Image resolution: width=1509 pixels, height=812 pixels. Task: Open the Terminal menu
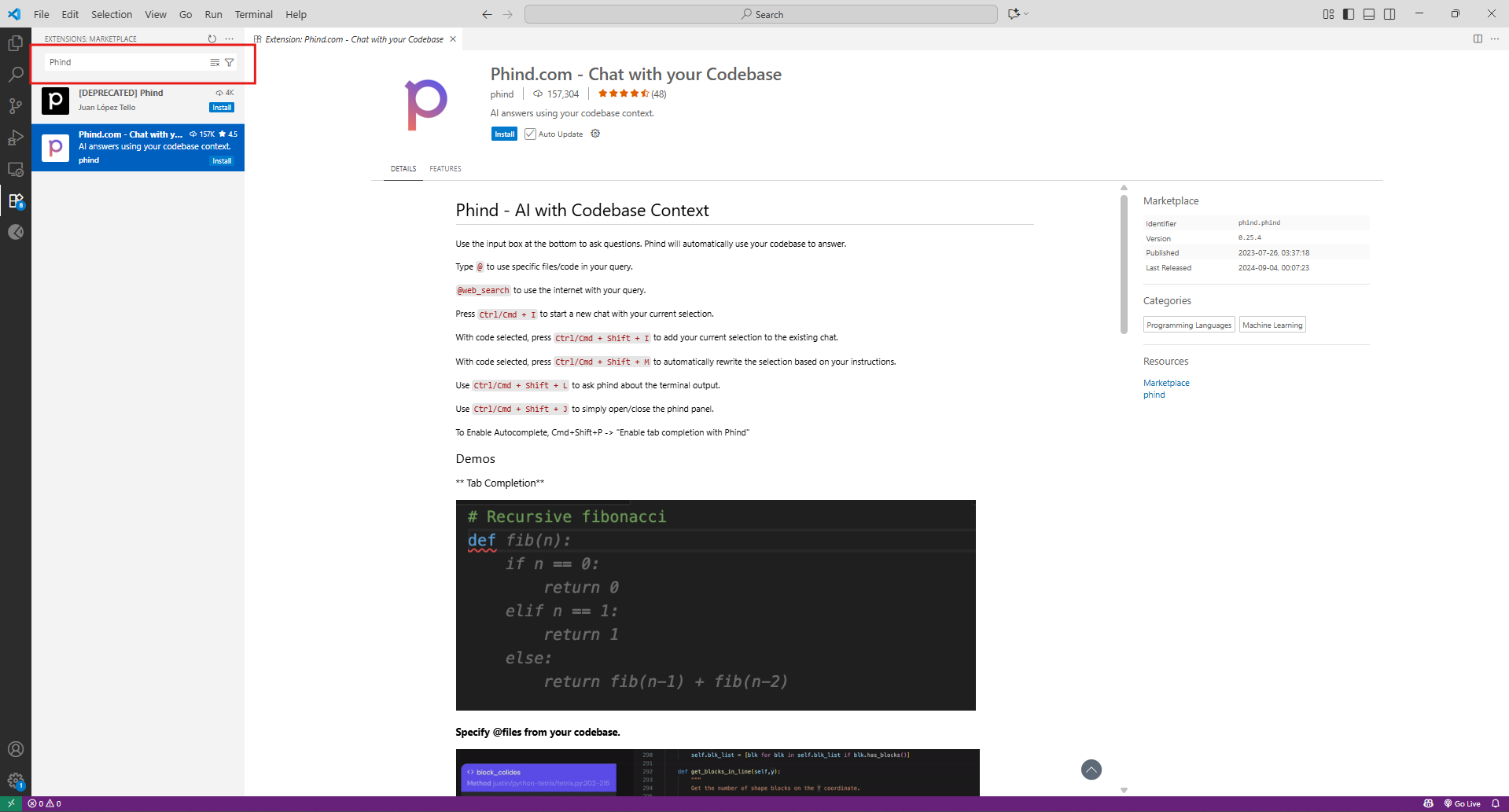click(x=253, y=14)
